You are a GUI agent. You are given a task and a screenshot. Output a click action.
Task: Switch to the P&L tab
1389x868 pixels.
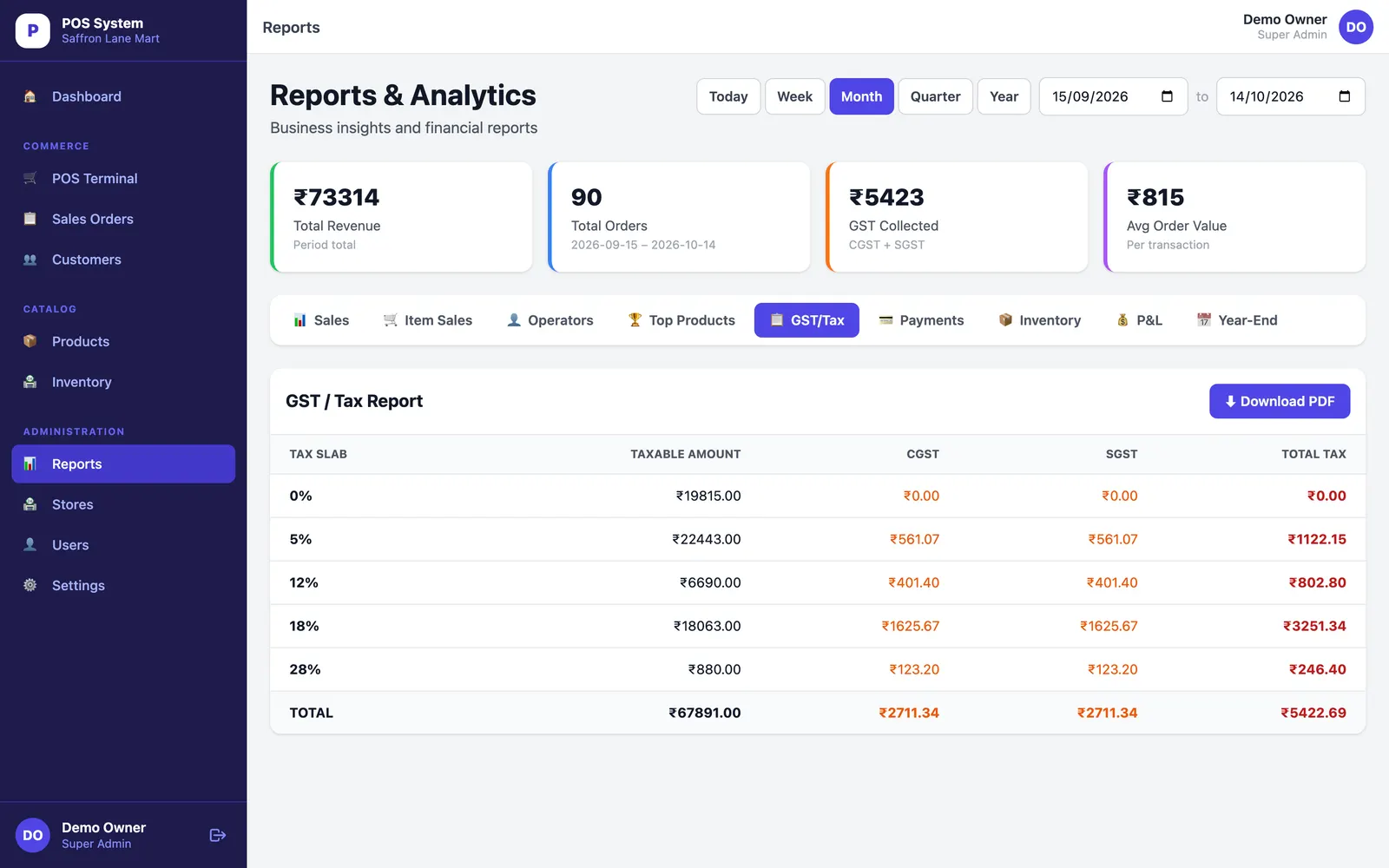1139,320
